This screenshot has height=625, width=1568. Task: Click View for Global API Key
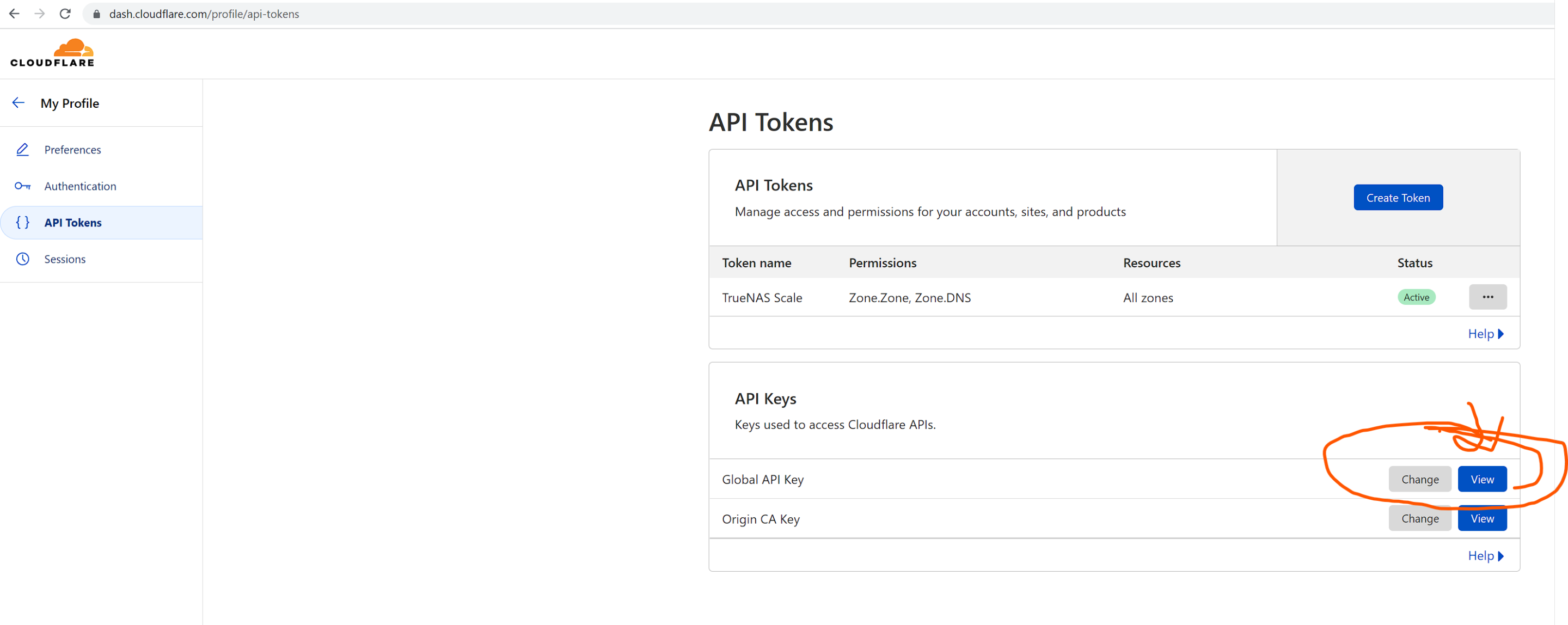pyautogui.click(x=1482, y=480)
